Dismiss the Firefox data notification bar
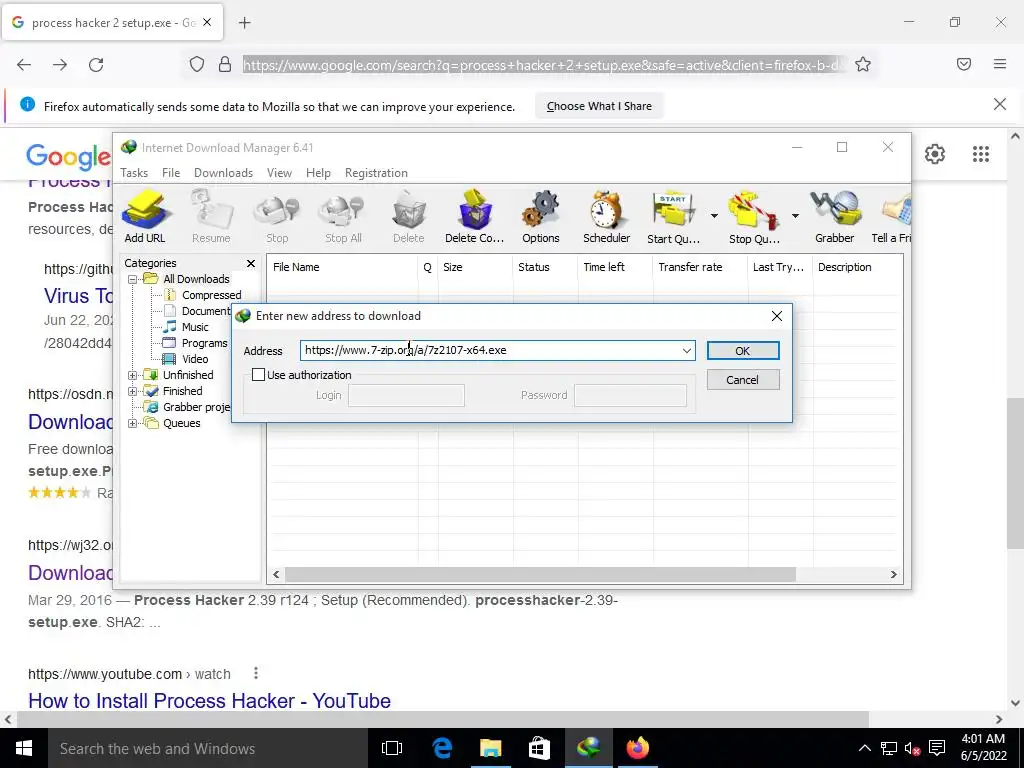This screenshot has height=768, width=1024. click(x=1000, y=104)
